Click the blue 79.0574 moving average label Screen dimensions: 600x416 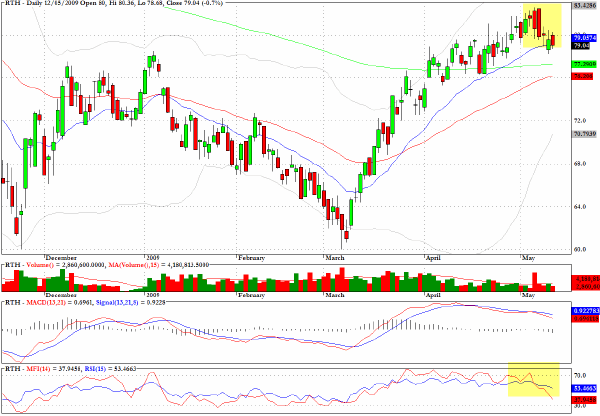584,38
